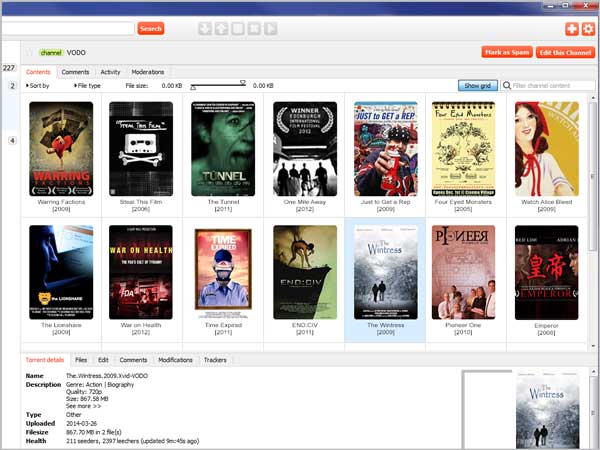Select the Torrent details tab
Viewport: 600px width, 450px height.
[x=45, y=360]
